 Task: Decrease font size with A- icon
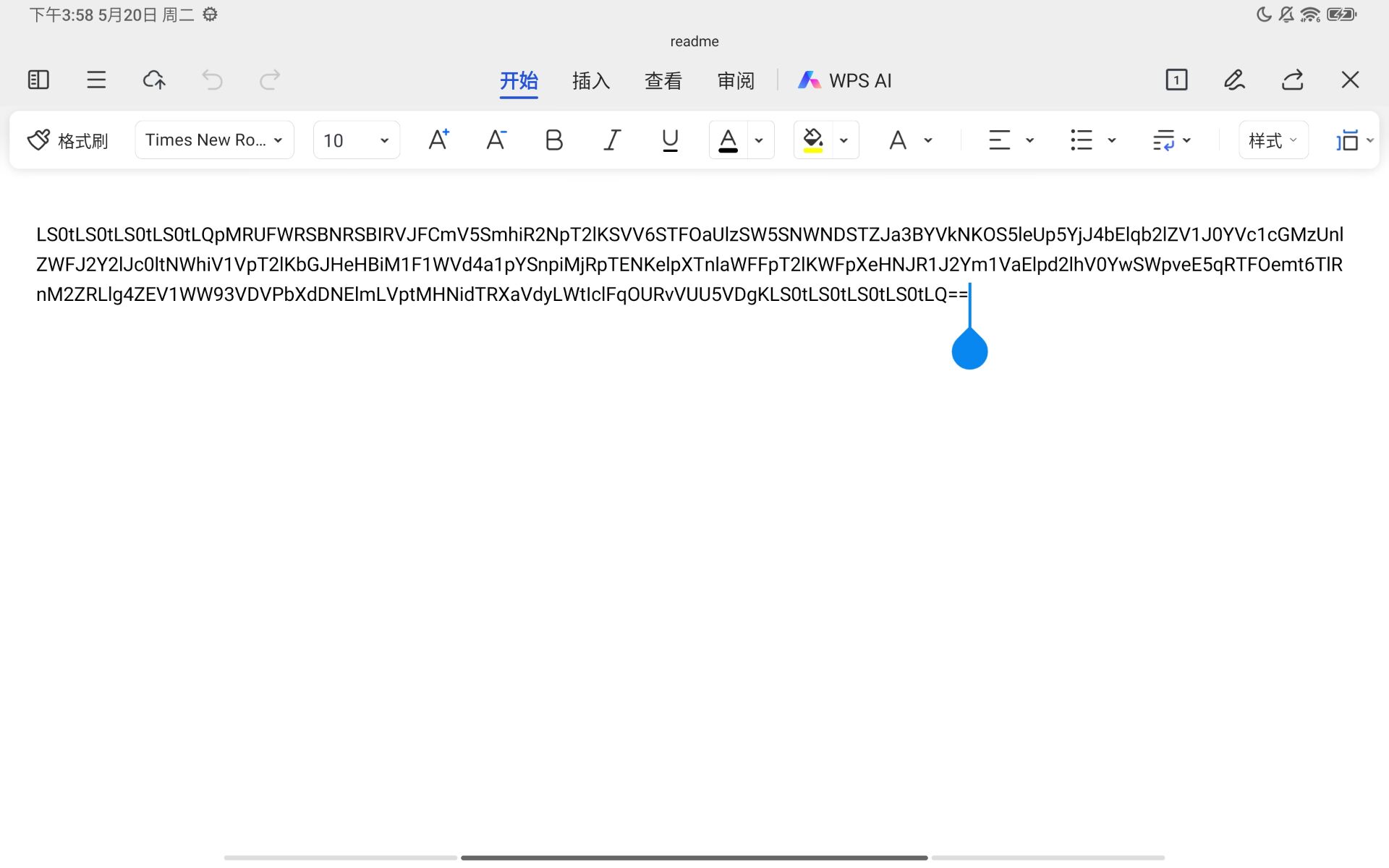[x=496, y=140]
